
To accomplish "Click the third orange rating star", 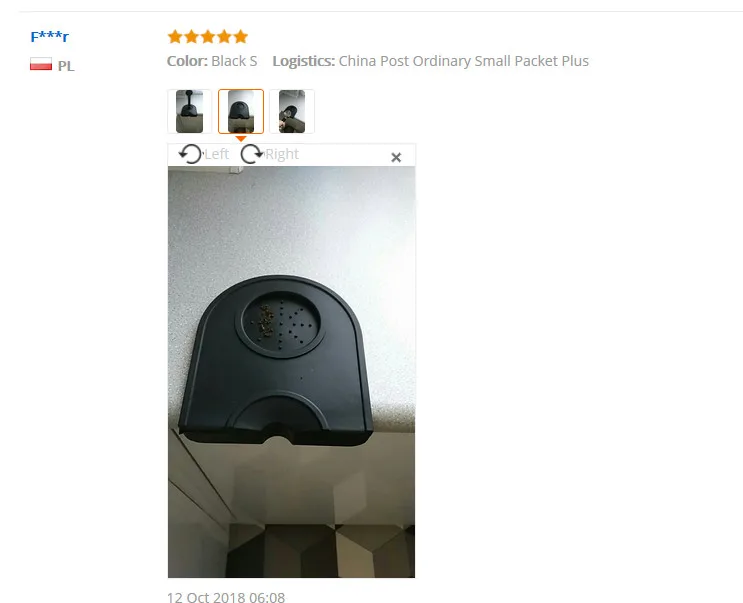I will [x=208, y=36].
